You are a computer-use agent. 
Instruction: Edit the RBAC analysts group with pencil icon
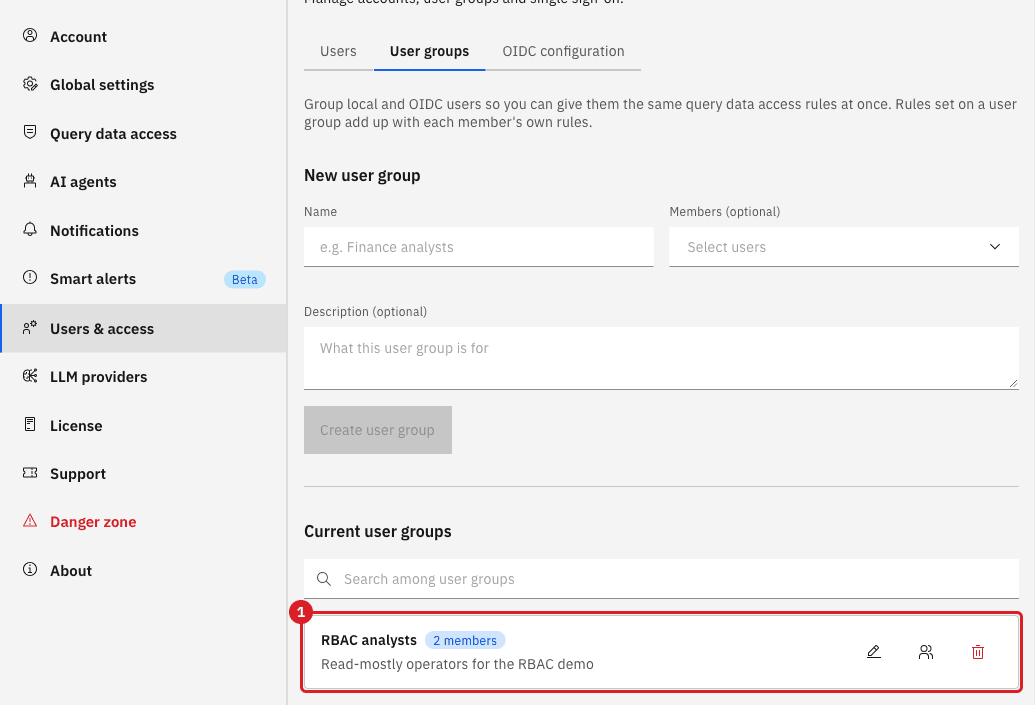pyautogui.click(x=873, y=652)
